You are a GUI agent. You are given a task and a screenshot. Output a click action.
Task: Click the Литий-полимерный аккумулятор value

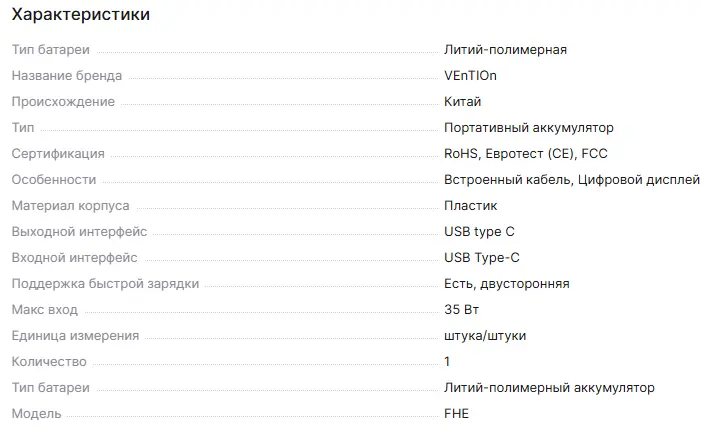pyautogui.click(x=549, y=388)
